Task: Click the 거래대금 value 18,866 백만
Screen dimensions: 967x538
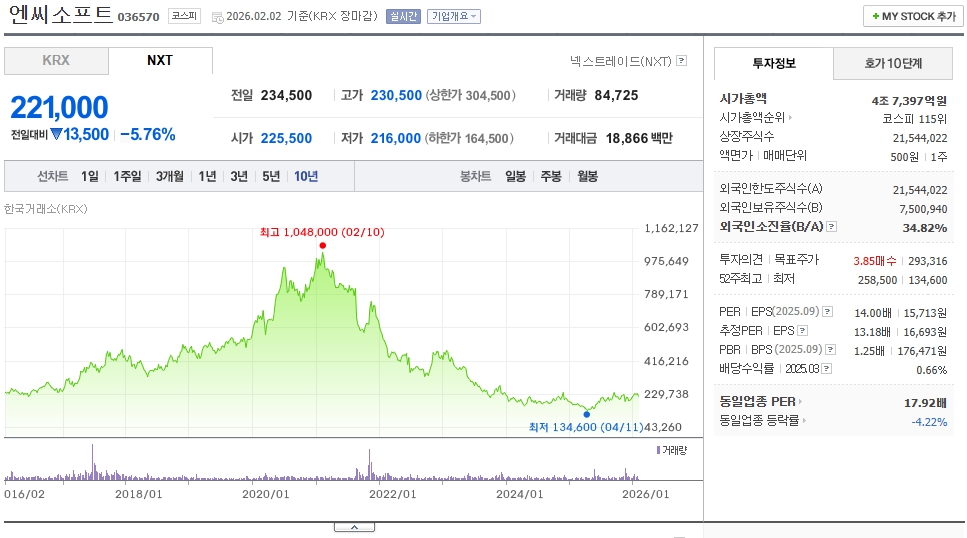Action: 639,139
